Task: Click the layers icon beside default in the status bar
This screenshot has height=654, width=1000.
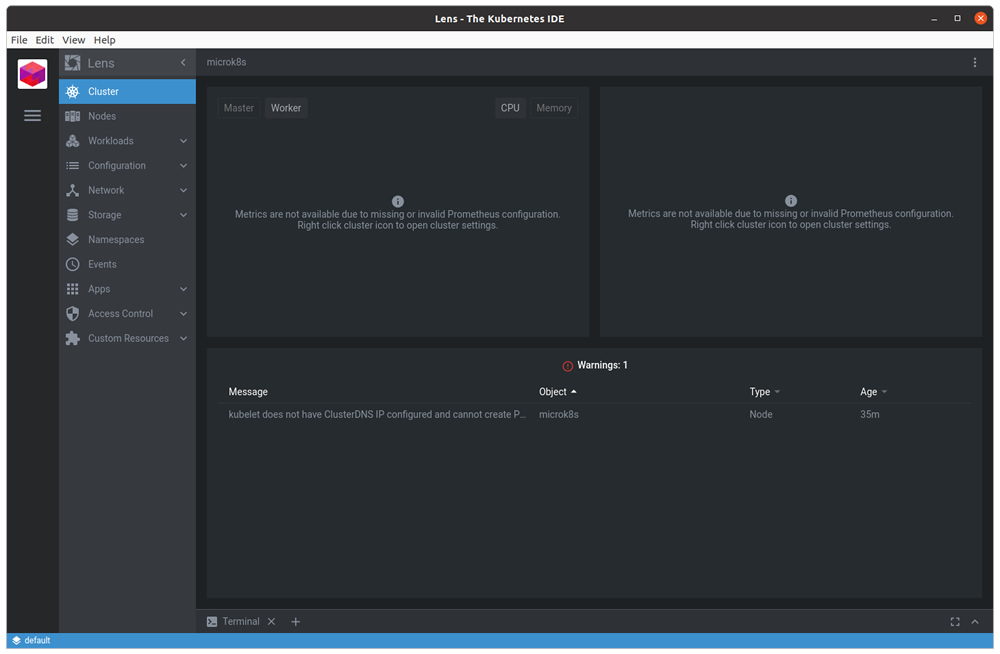Action: [x=17, y=641]
